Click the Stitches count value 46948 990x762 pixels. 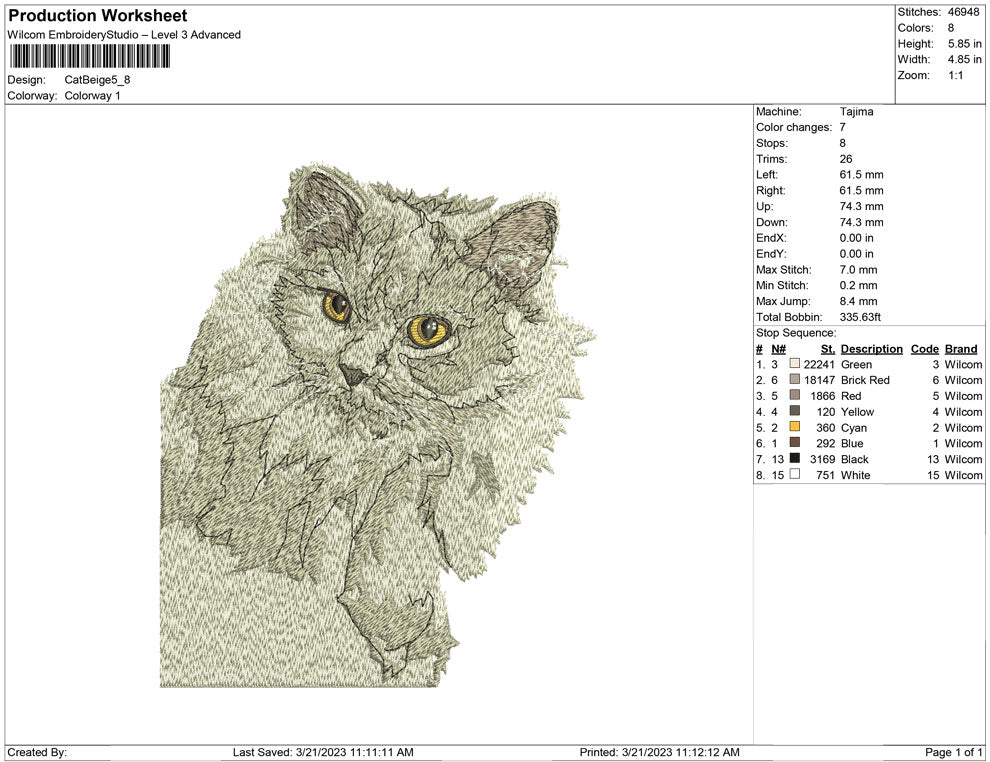point(963,13)
